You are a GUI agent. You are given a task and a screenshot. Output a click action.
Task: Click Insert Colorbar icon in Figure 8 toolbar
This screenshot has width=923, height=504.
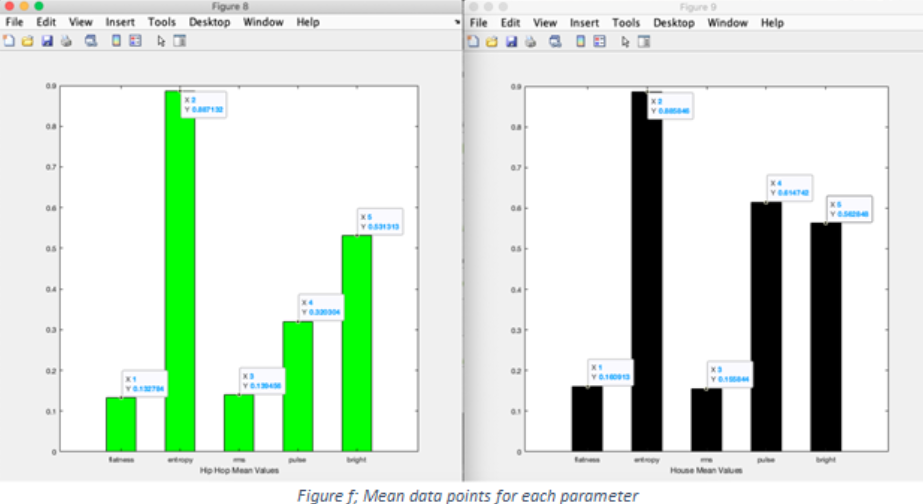(117, 41)
